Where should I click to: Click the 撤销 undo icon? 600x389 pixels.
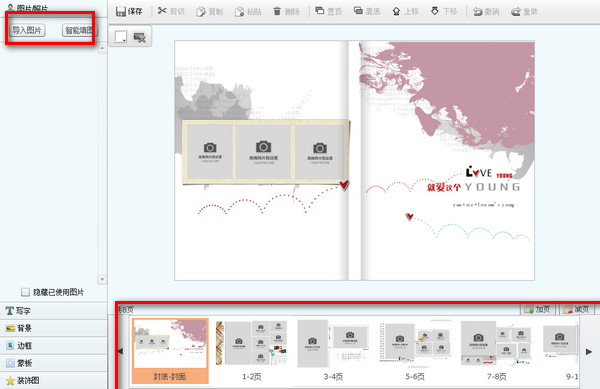478,12
